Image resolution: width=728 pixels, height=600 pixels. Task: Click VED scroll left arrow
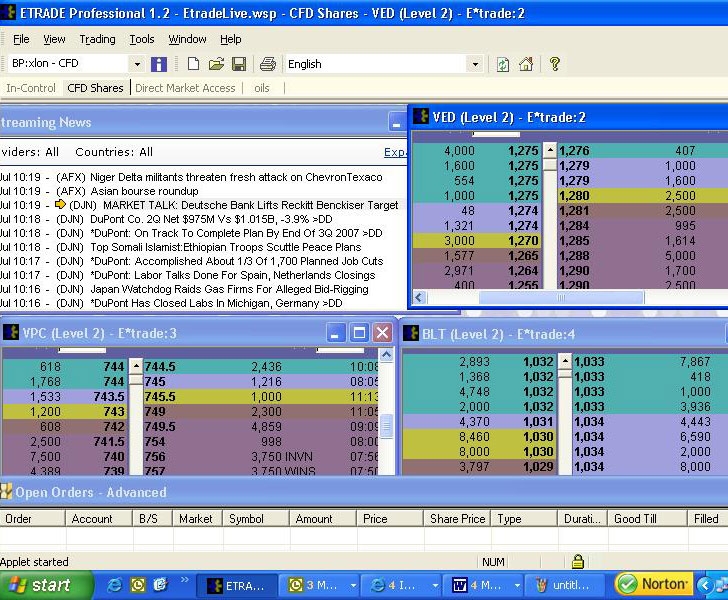[x=420, y=298]
